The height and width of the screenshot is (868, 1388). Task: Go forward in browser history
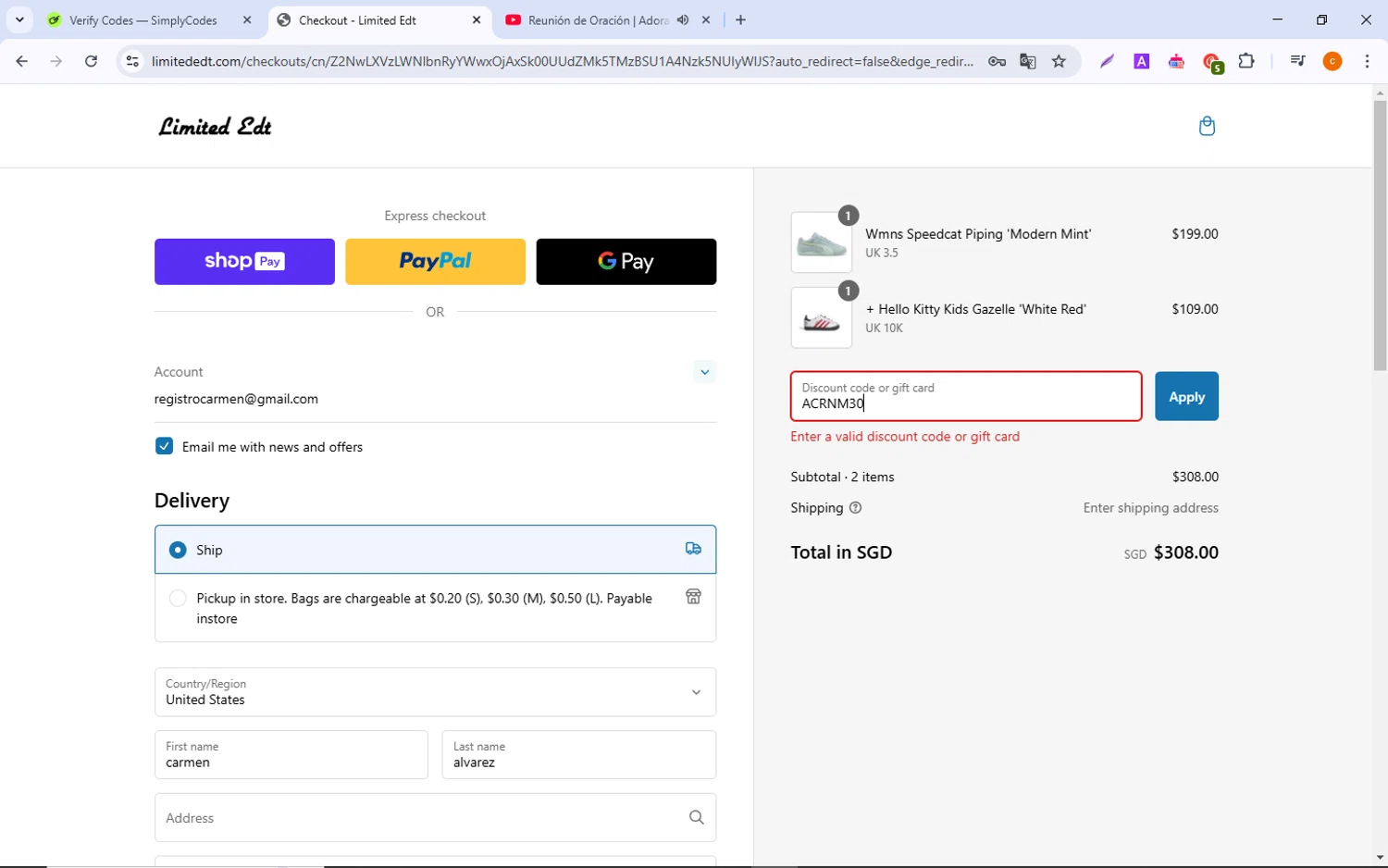coord(56,62)
